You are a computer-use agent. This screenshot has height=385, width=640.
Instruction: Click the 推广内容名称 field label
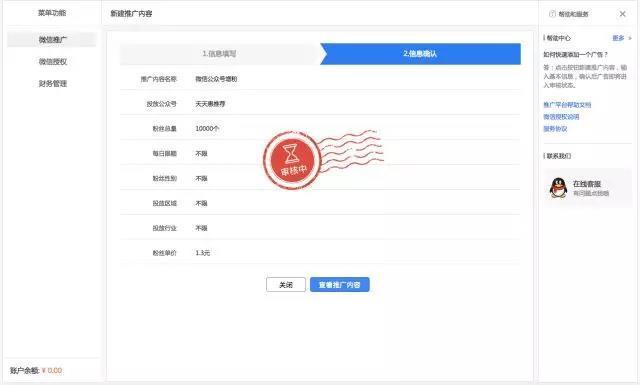(158, 79)
